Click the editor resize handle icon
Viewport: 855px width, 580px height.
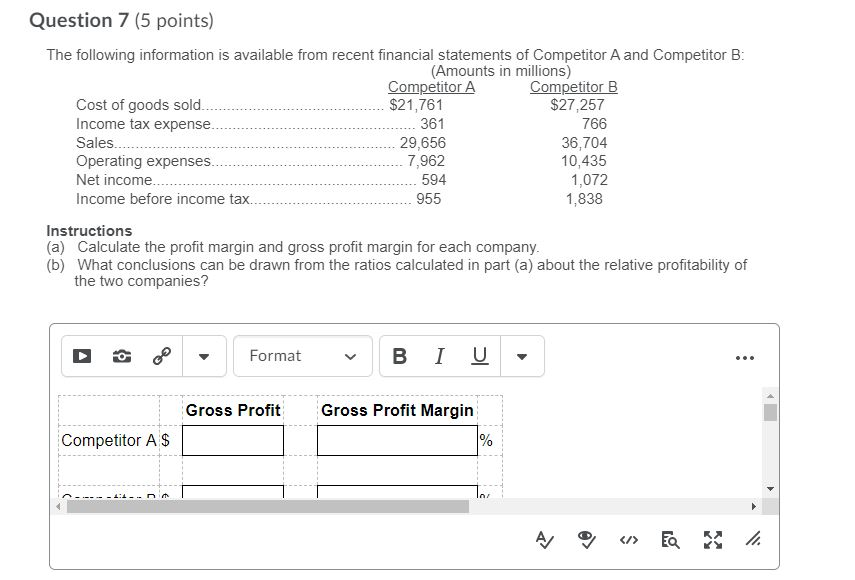click(754, 540)
